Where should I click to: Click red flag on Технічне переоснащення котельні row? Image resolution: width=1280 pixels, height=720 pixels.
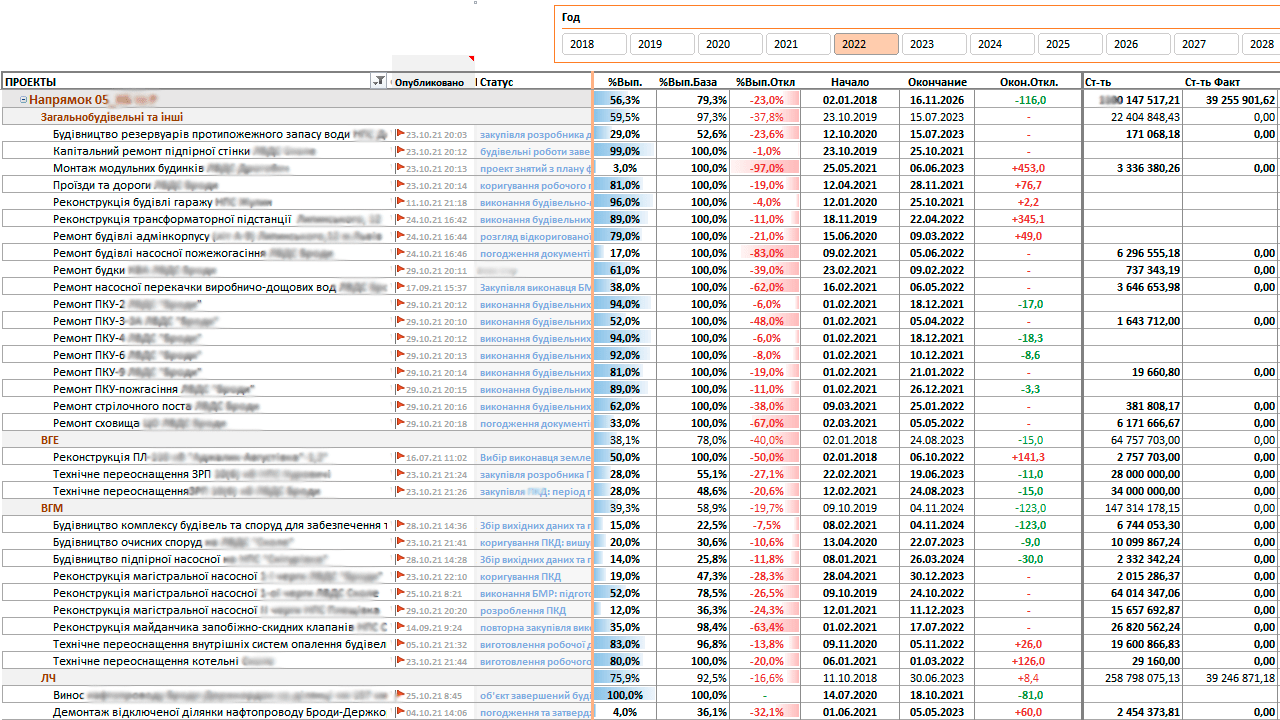[400, 661]
